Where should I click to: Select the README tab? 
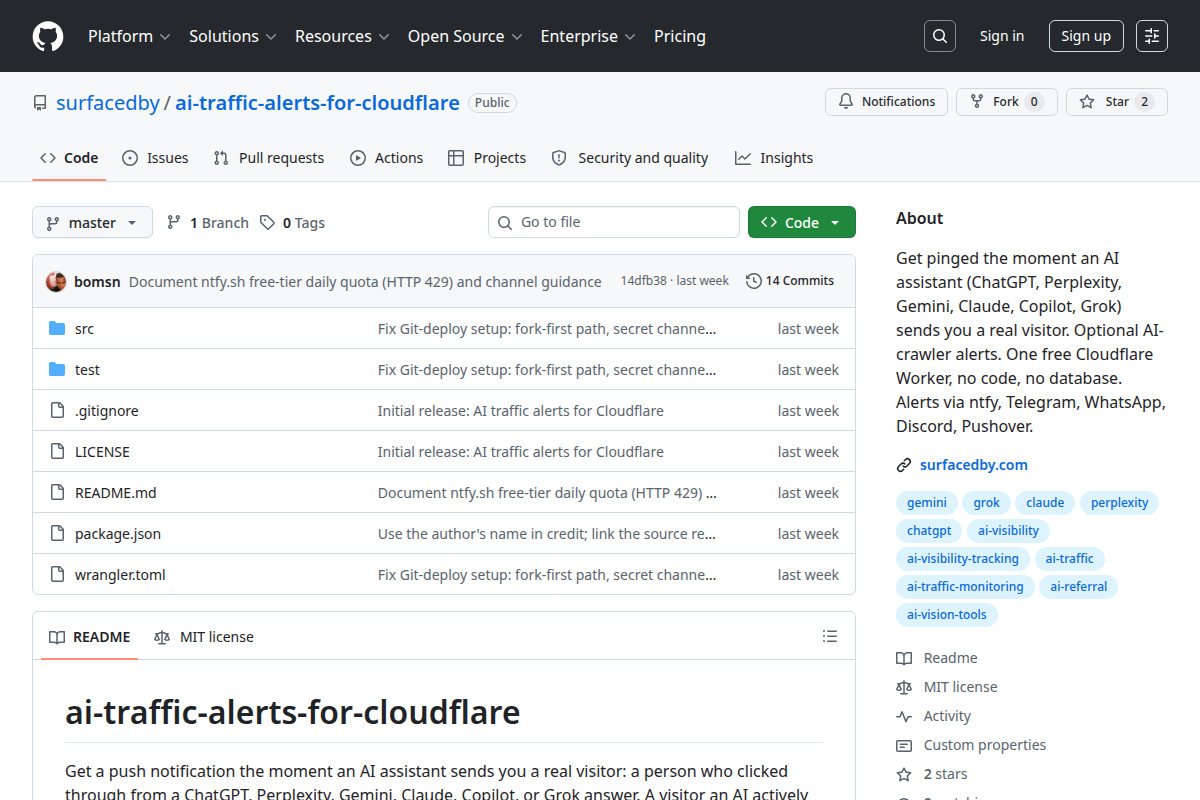pos(90,637)
